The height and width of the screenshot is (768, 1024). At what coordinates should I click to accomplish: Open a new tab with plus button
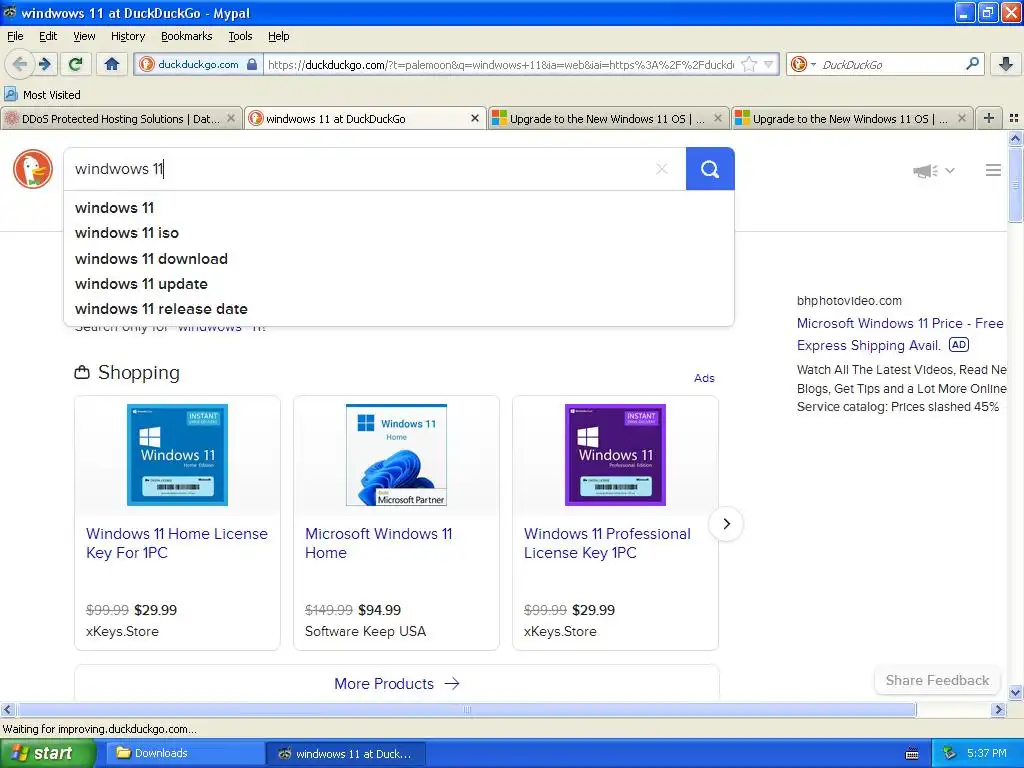pyautogui.click(x=989, y=118)
